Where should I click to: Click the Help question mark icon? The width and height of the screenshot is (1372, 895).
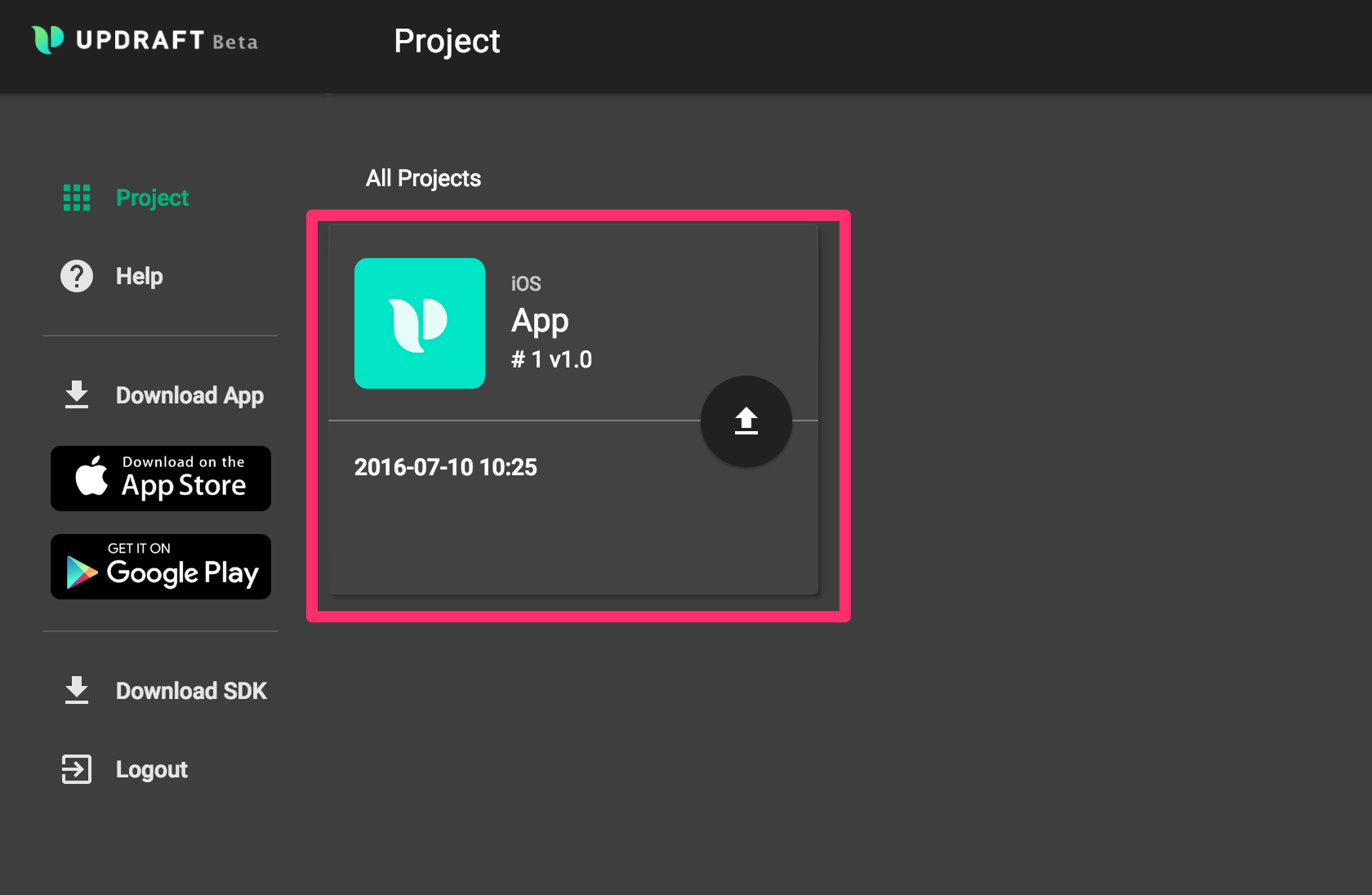[76, 276]
